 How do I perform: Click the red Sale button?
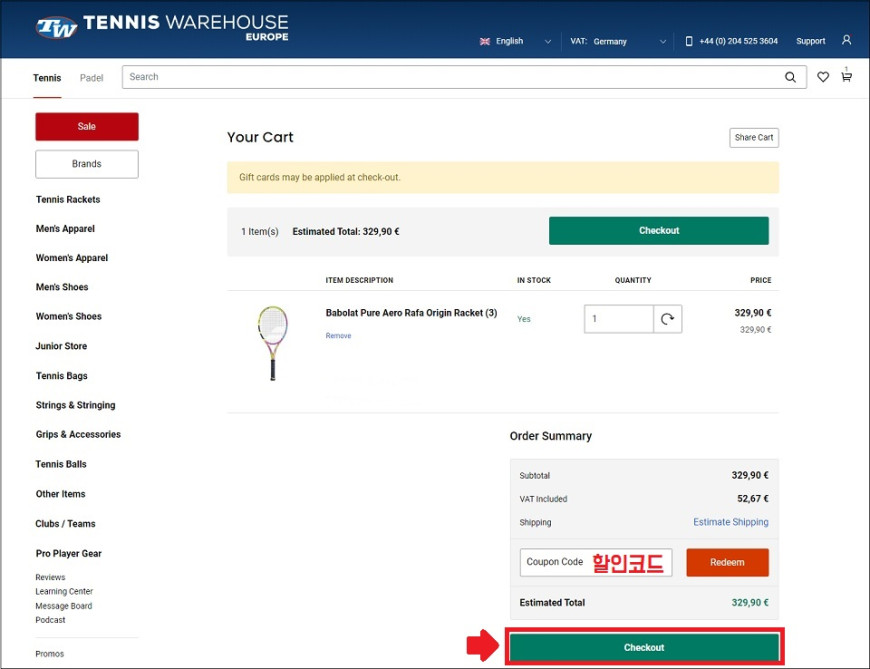(x=87, y=126)
